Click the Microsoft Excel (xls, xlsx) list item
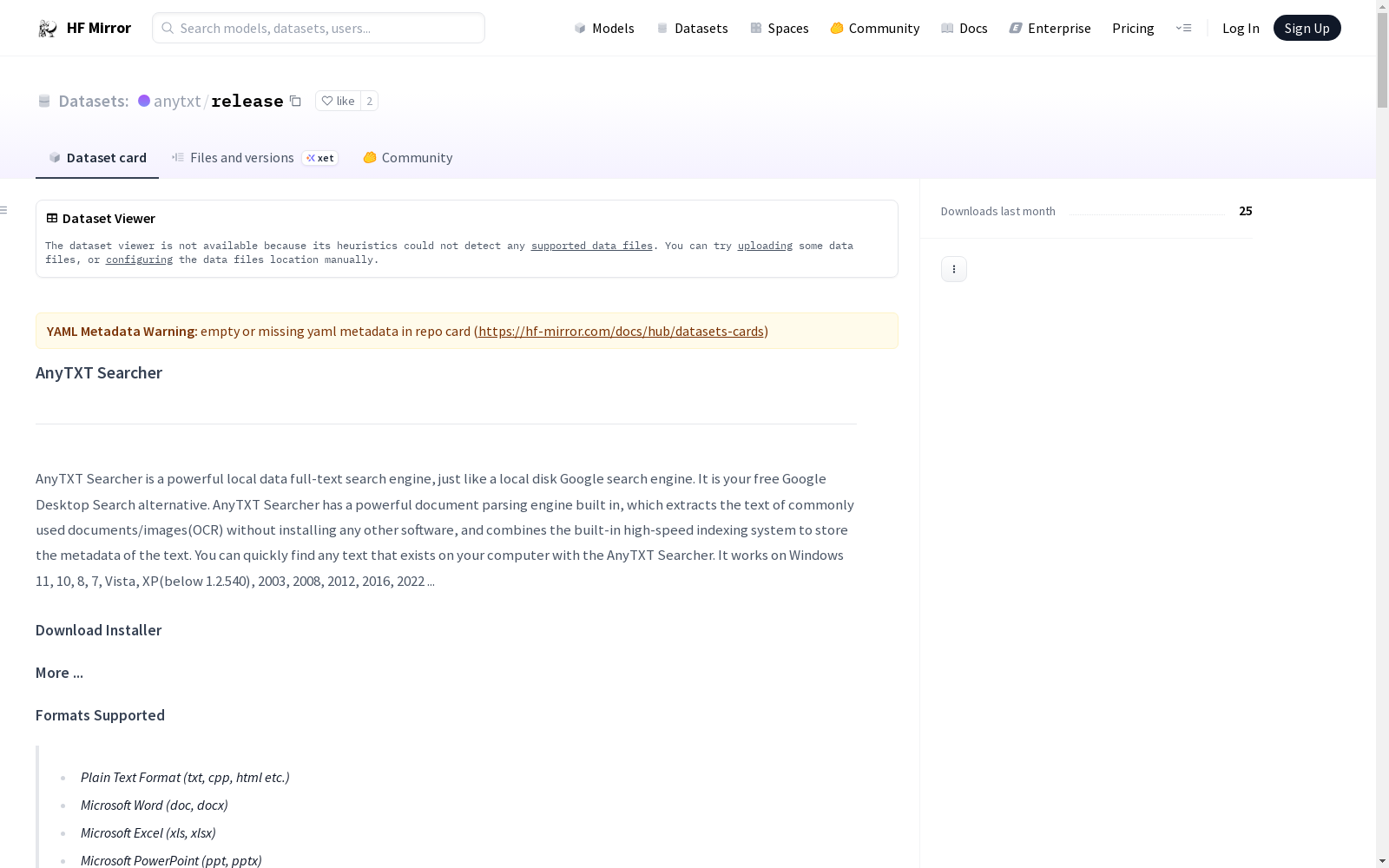The image size is (1389, 868). tap(148, 832)
